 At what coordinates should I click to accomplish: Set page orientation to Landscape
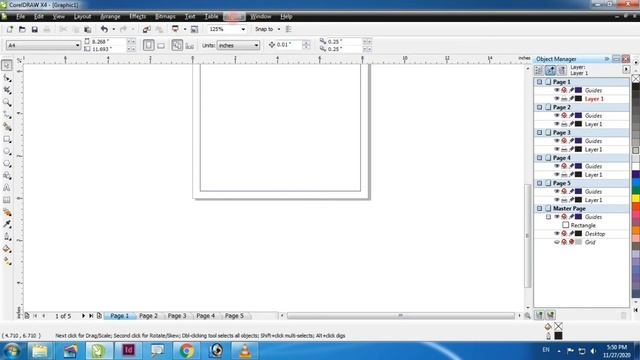pyautogui.click(x=161, y=45)
